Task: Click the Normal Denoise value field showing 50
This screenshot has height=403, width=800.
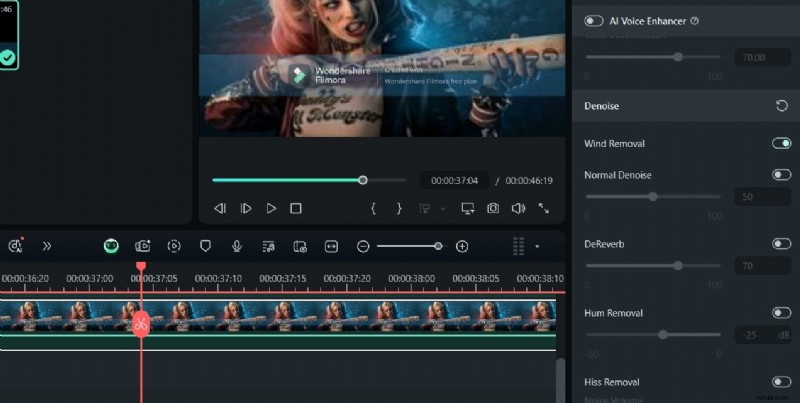Action: click(x=763, y=197)
